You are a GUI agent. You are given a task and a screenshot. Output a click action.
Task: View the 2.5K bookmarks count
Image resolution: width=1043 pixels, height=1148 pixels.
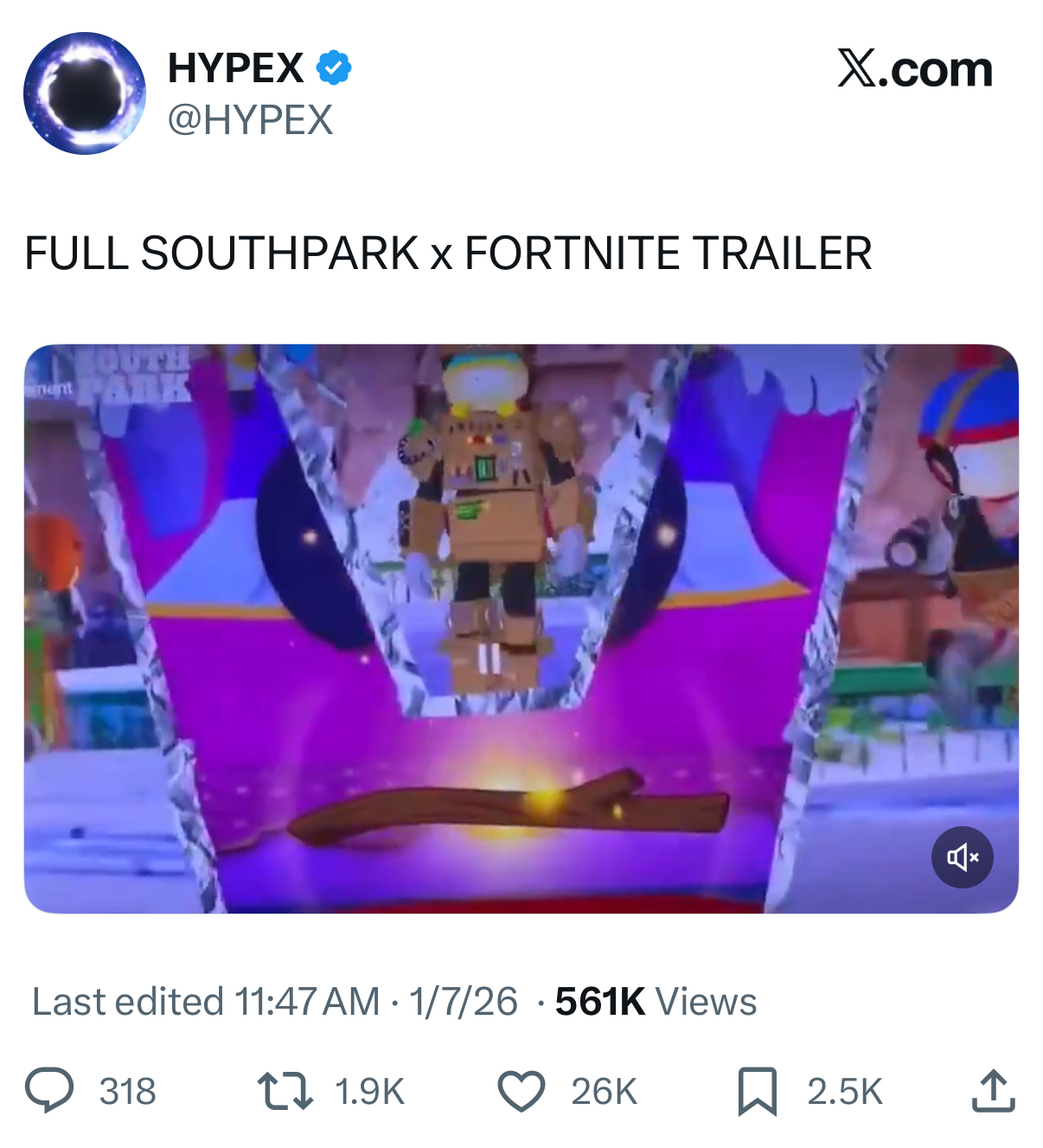845,1091
